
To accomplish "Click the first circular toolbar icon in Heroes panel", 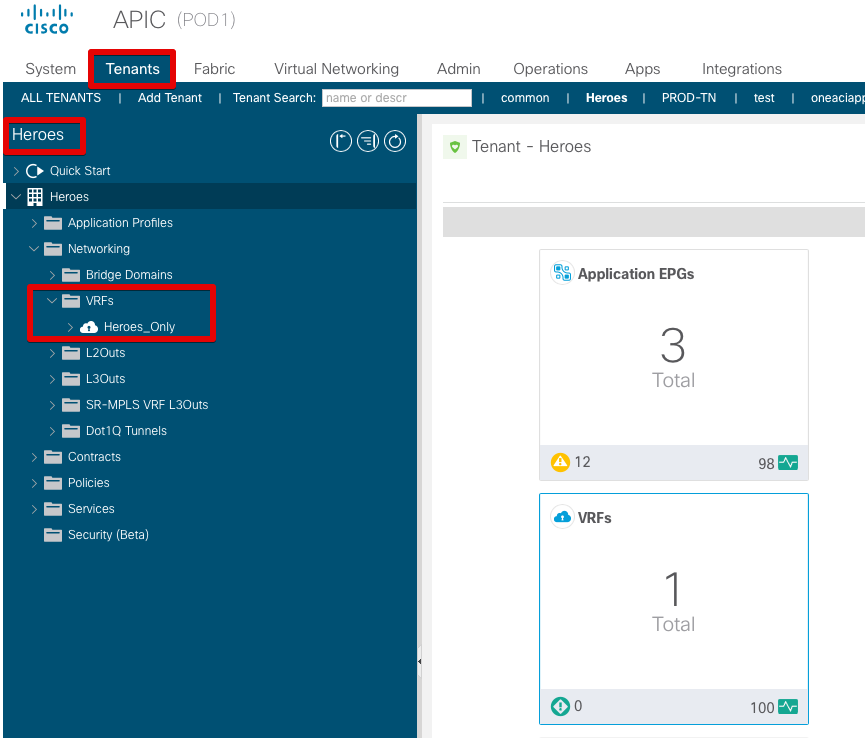I will pos(340,141).
